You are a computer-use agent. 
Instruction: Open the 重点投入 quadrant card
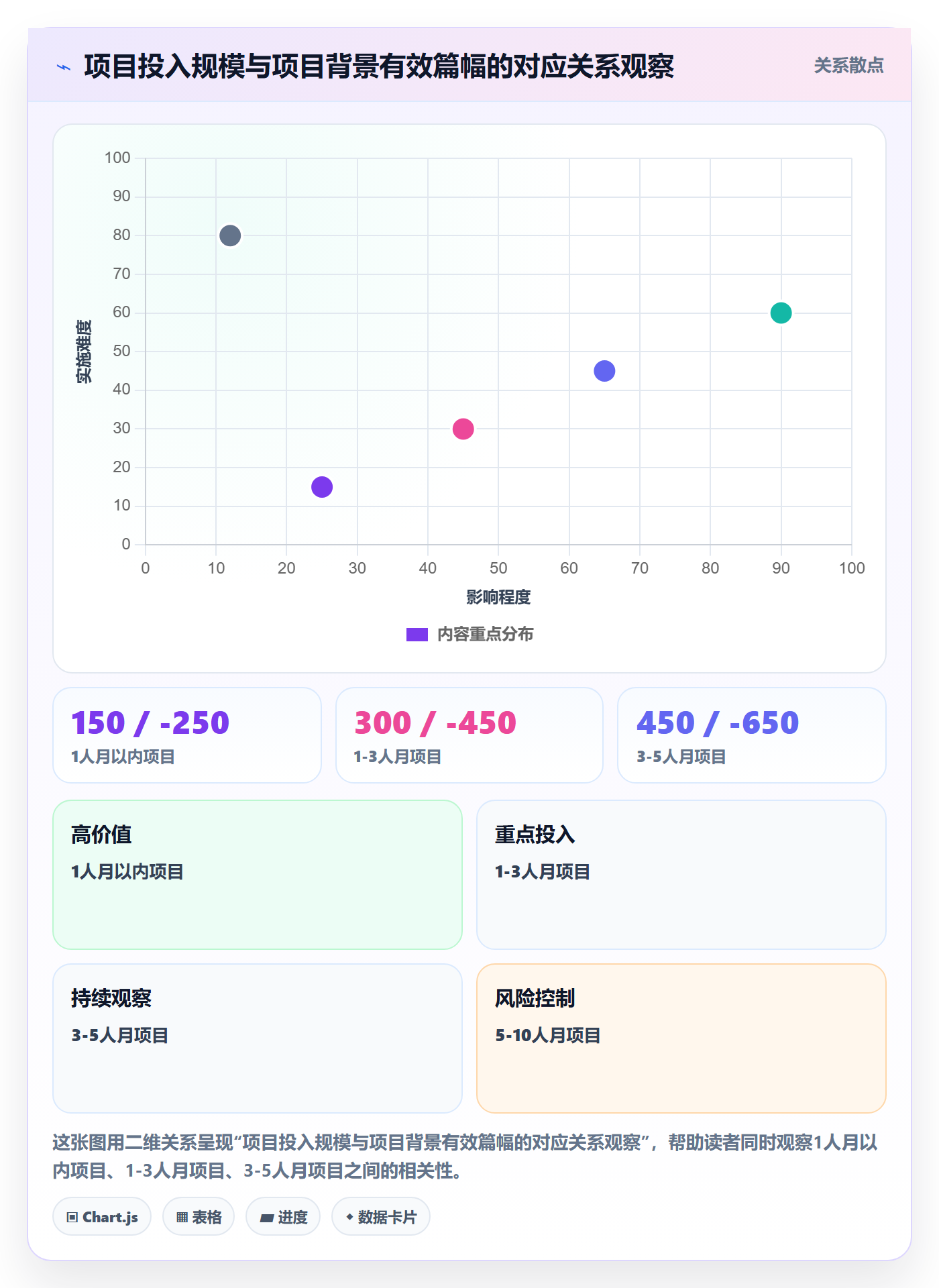click(x=681, y=875)
